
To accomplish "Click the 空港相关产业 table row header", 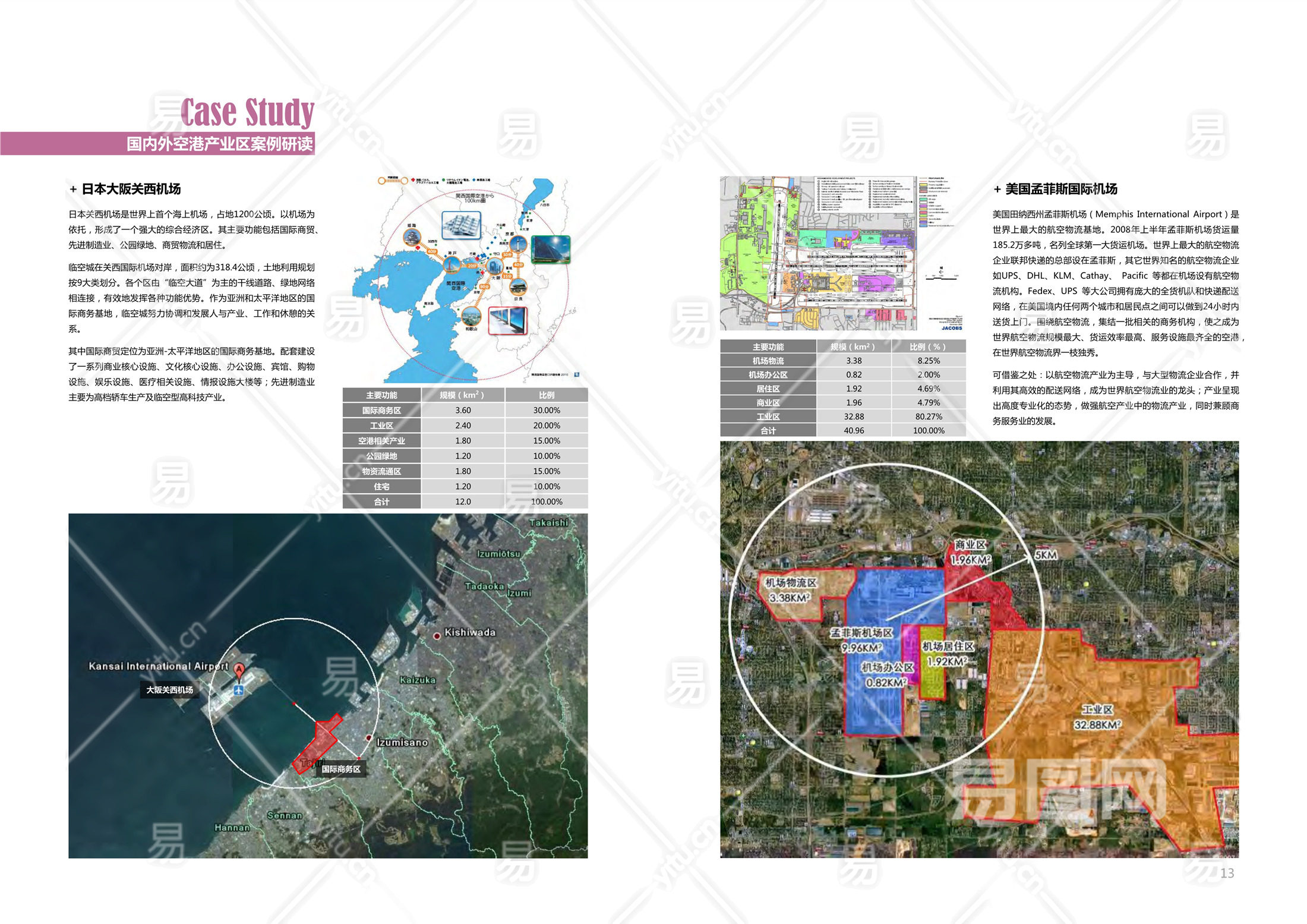I will [381, 441].
